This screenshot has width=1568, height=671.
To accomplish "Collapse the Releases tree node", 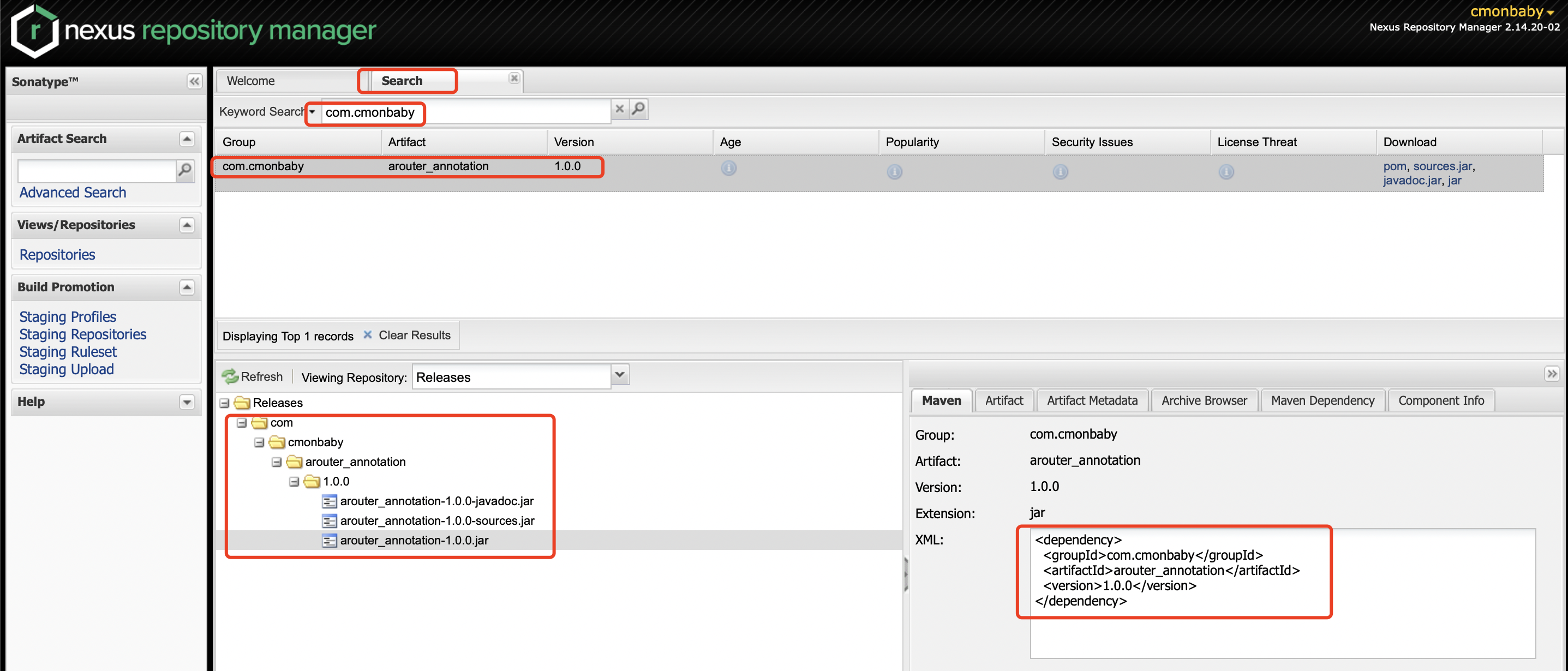I will click(x=225, y=403).
